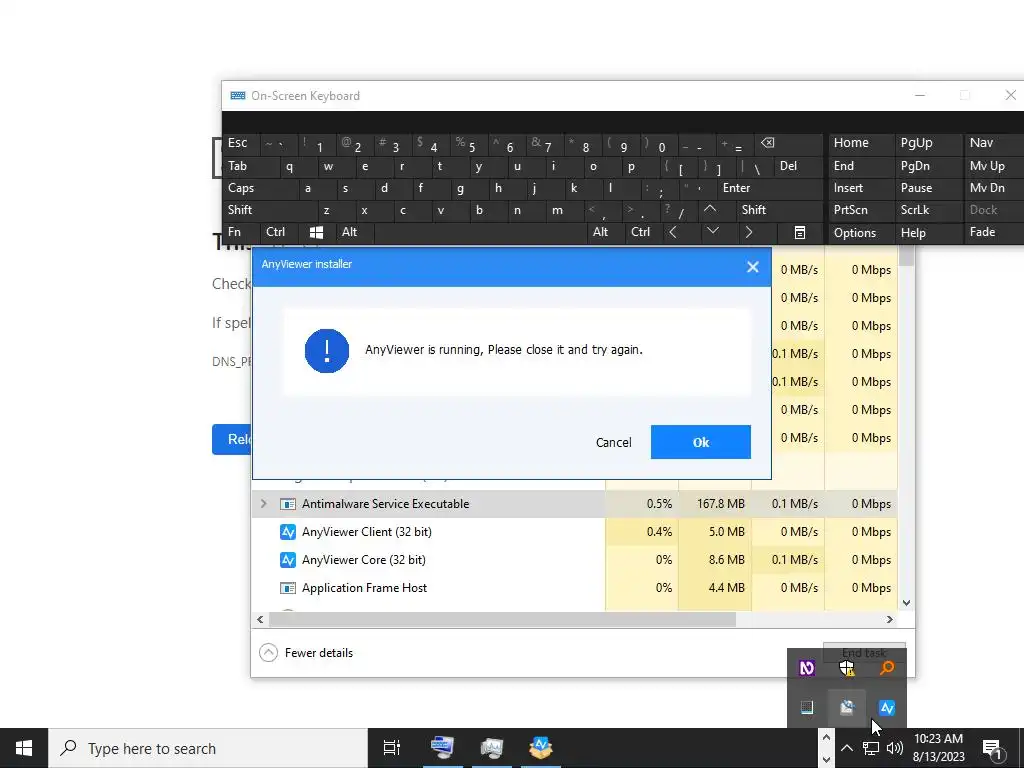Click Help key on On-Screen Keyboard
Image resolution: width=1024 pixels, height=768 pixels.
click(x=928, y=232)
